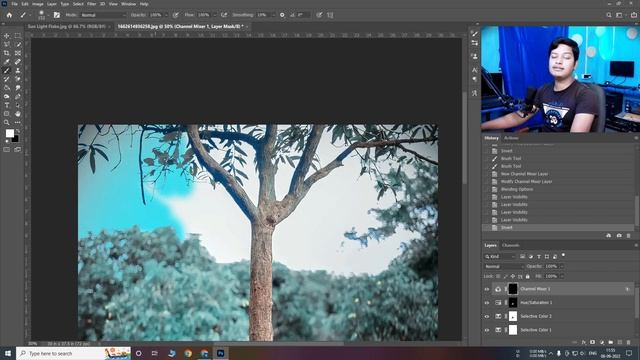640x360 pixels.
Task: Add a layer style fx icon
Action: [x=584, y=342]
